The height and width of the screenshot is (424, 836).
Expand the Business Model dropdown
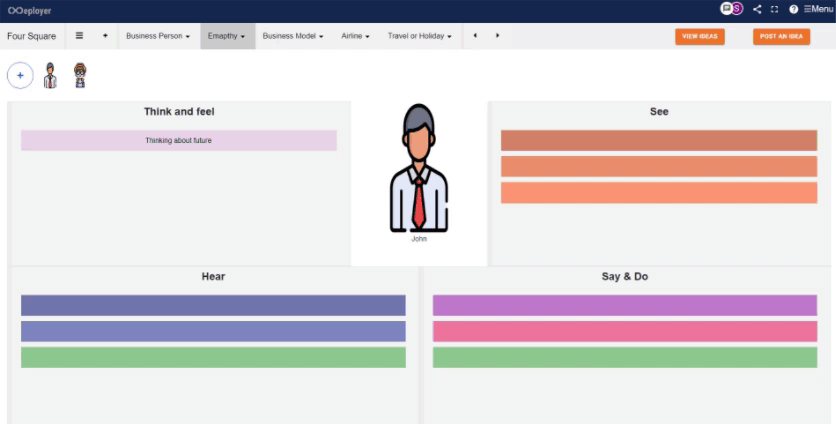tap(294, 36)
